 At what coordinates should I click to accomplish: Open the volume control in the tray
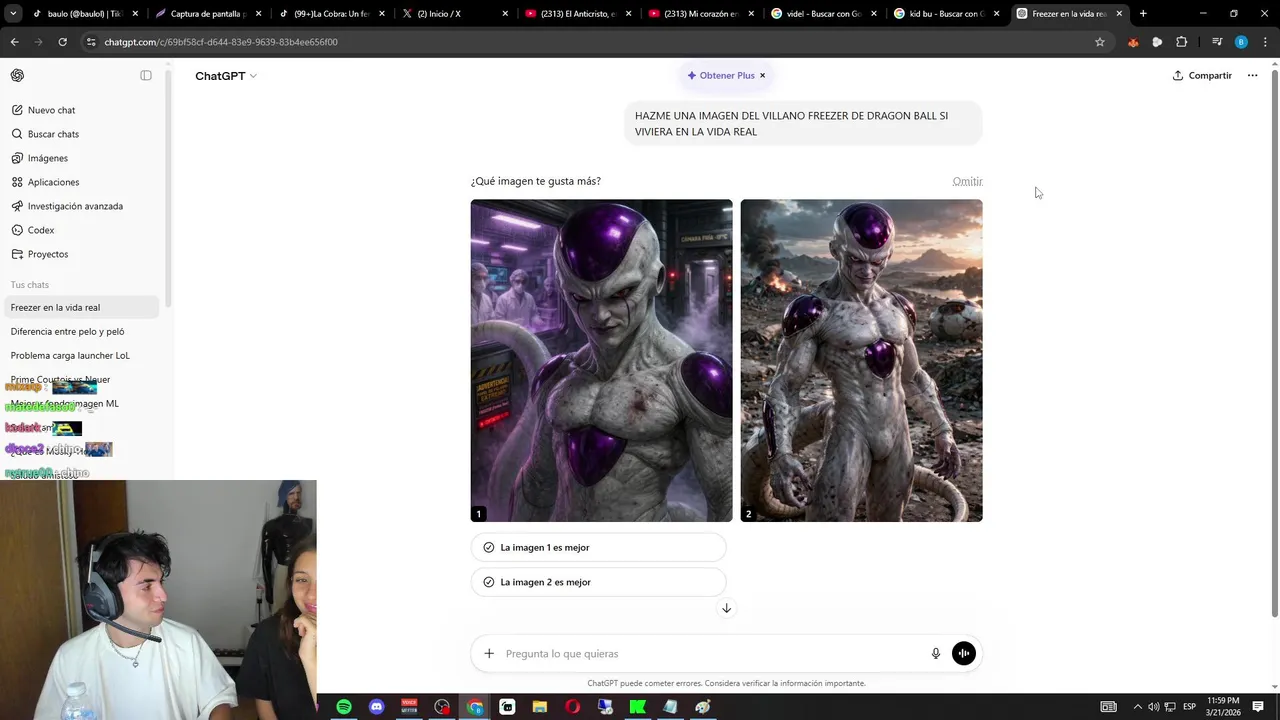[1153, 707]
